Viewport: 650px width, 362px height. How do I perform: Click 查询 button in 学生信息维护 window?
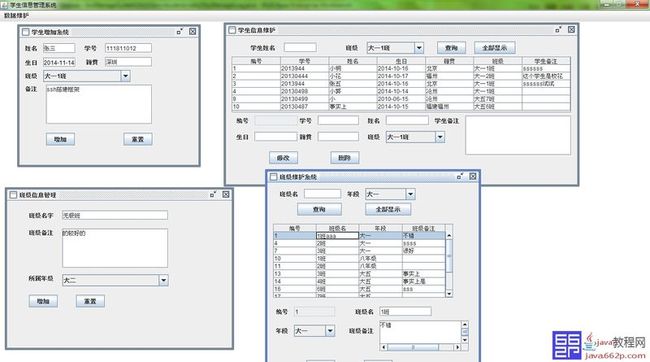pyautogui.click(x=451, y=48)
